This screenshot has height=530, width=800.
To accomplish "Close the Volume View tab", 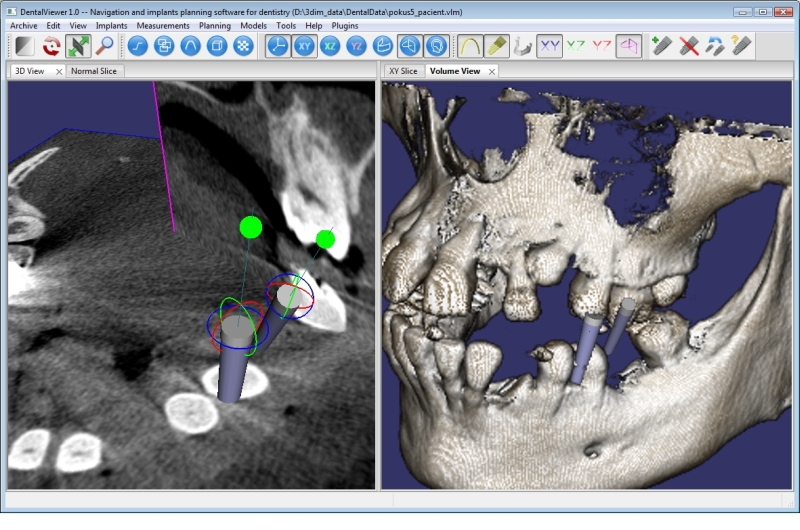I will coord(492,71).
